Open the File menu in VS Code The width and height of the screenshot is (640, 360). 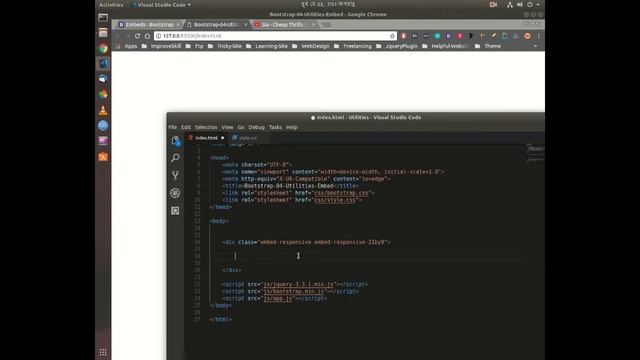point(173,127)
